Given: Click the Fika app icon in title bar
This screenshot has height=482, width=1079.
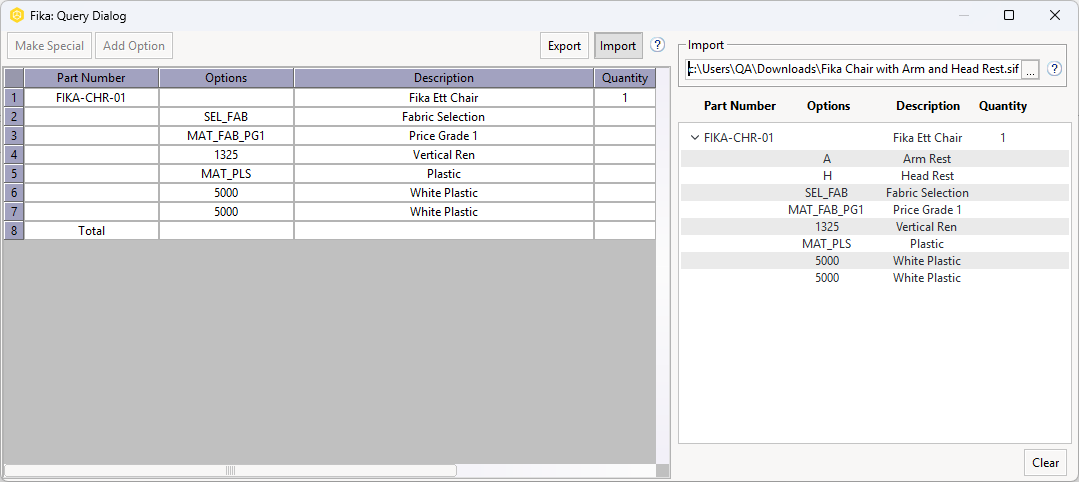Looking at the screenshot, I should 17,15.
